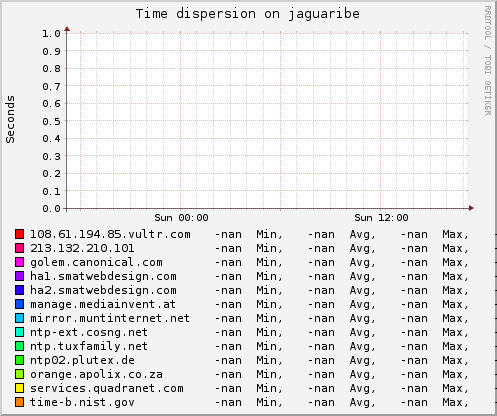This screenshot has width=497, height=416.
Task: Select the magenta swatch for golem.canonical.com
Action: coord(19,262)
